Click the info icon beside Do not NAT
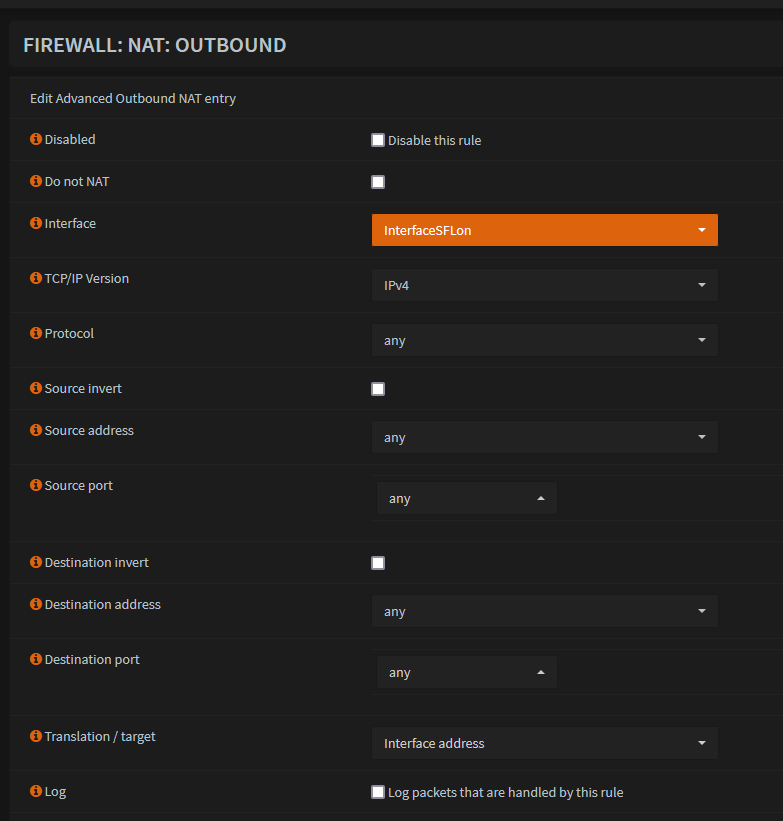 click(x=36, y=181)
